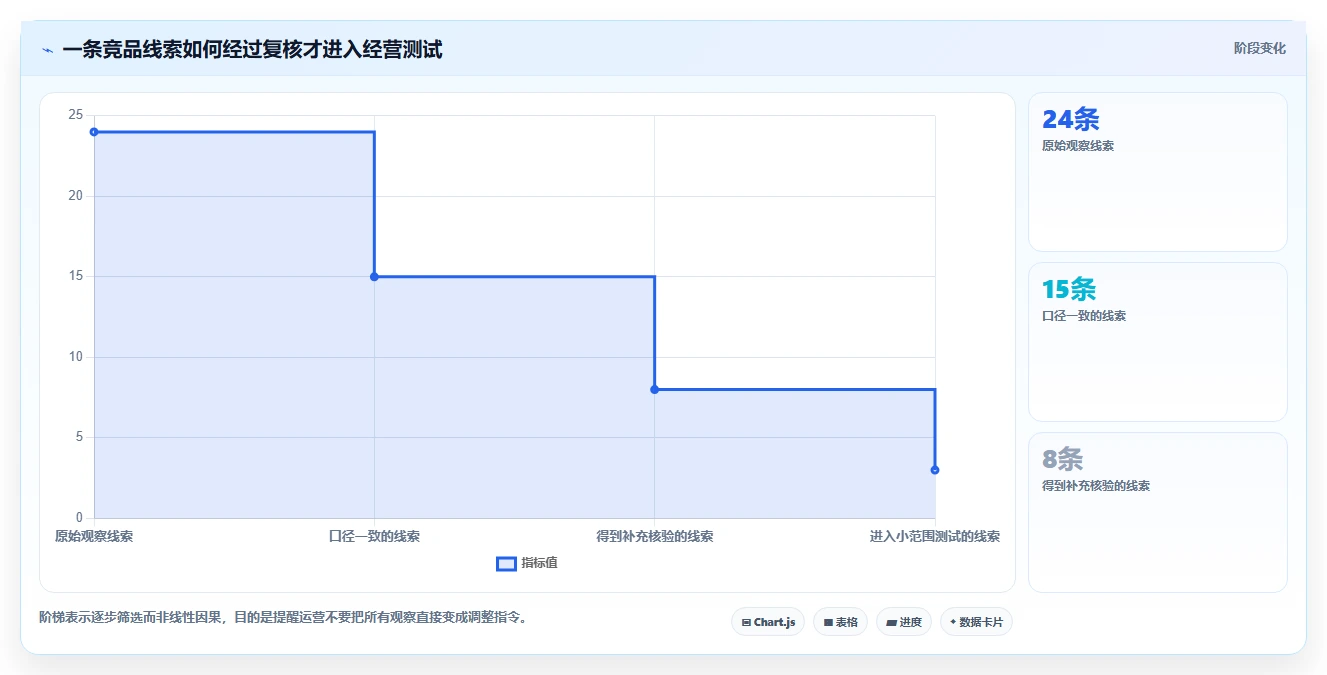Click the data point at value 3
The image size is (1327, 675).
935,470
